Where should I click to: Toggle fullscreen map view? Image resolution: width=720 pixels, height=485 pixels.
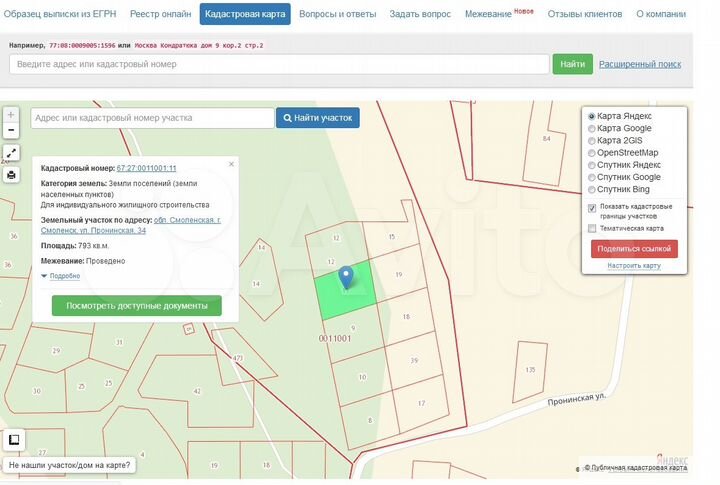pos(11,155)
